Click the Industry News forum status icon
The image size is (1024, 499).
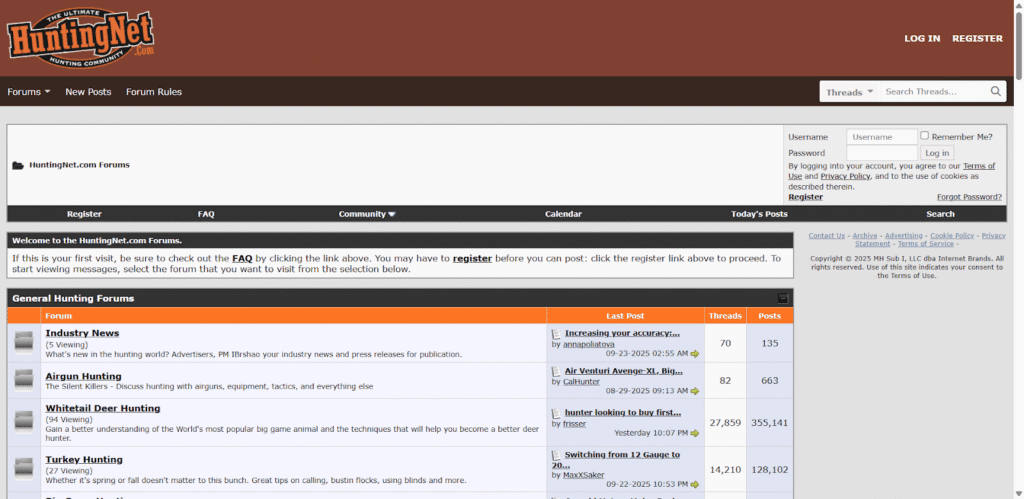24,343
